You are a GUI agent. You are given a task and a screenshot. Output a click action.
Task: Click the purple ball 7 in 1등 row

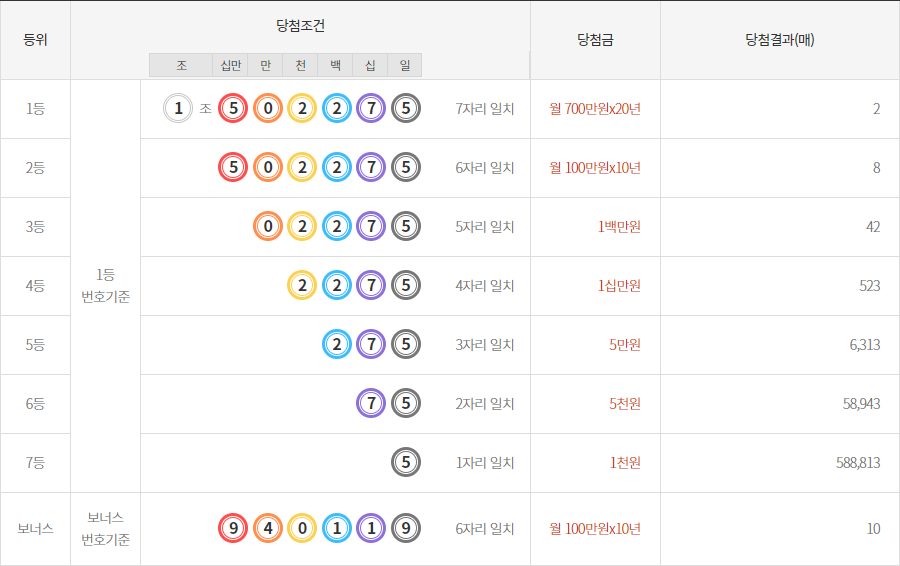coord(371,108)
